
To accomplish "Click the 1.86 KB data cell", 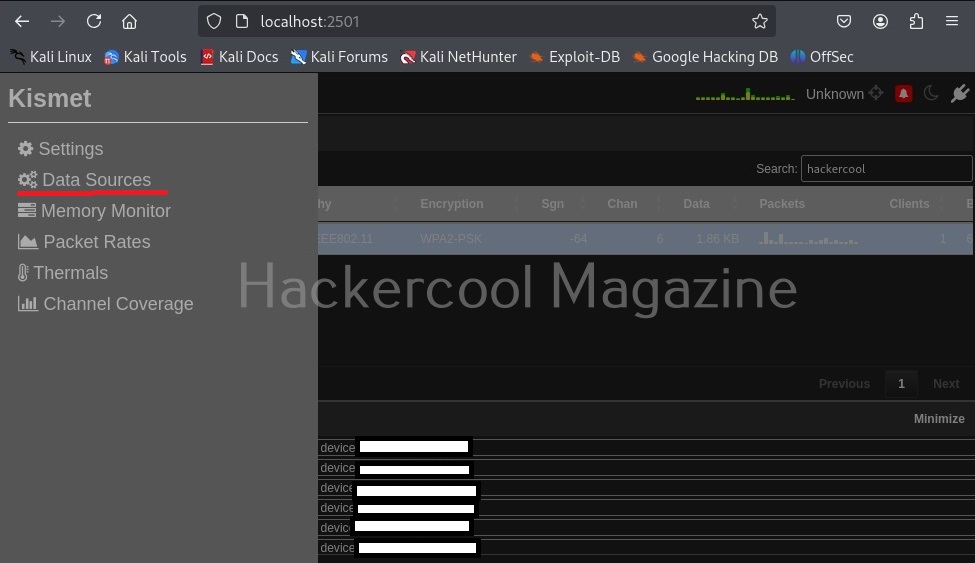I will pyautogui.click(x=717, y=239).
